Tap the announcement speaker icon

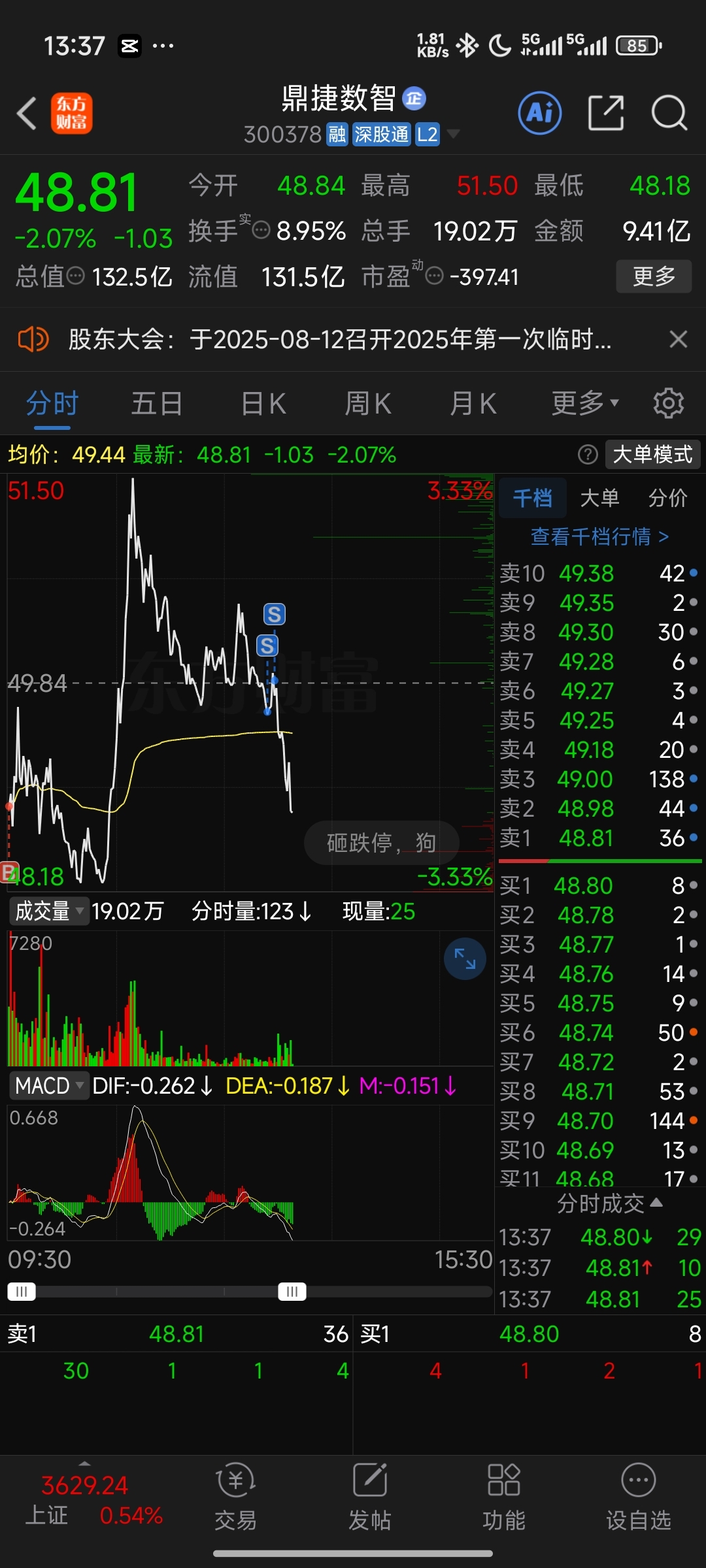33,340
